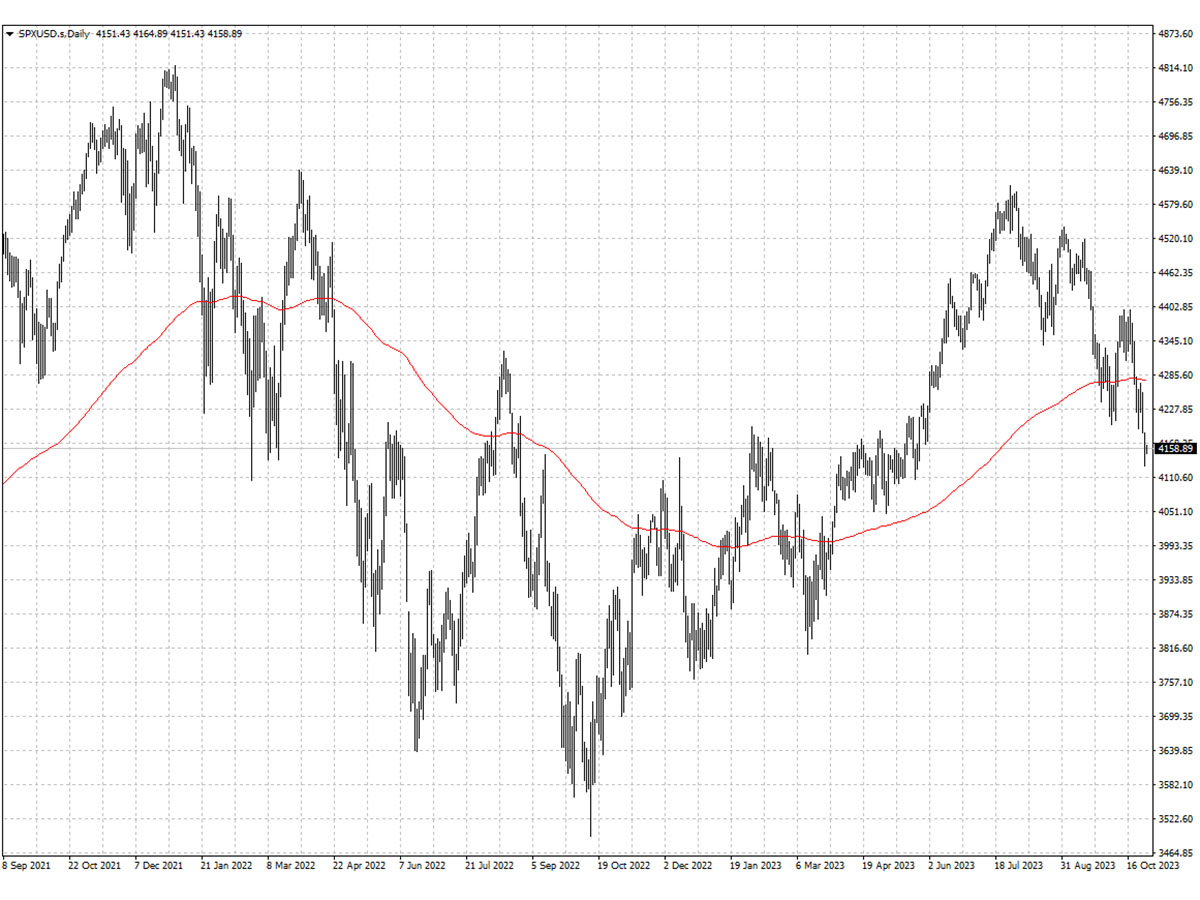This screenshot has height=900, width=1200.
Task: Click the 3933.85 price axis label
Action: [x=1175, y=580]
